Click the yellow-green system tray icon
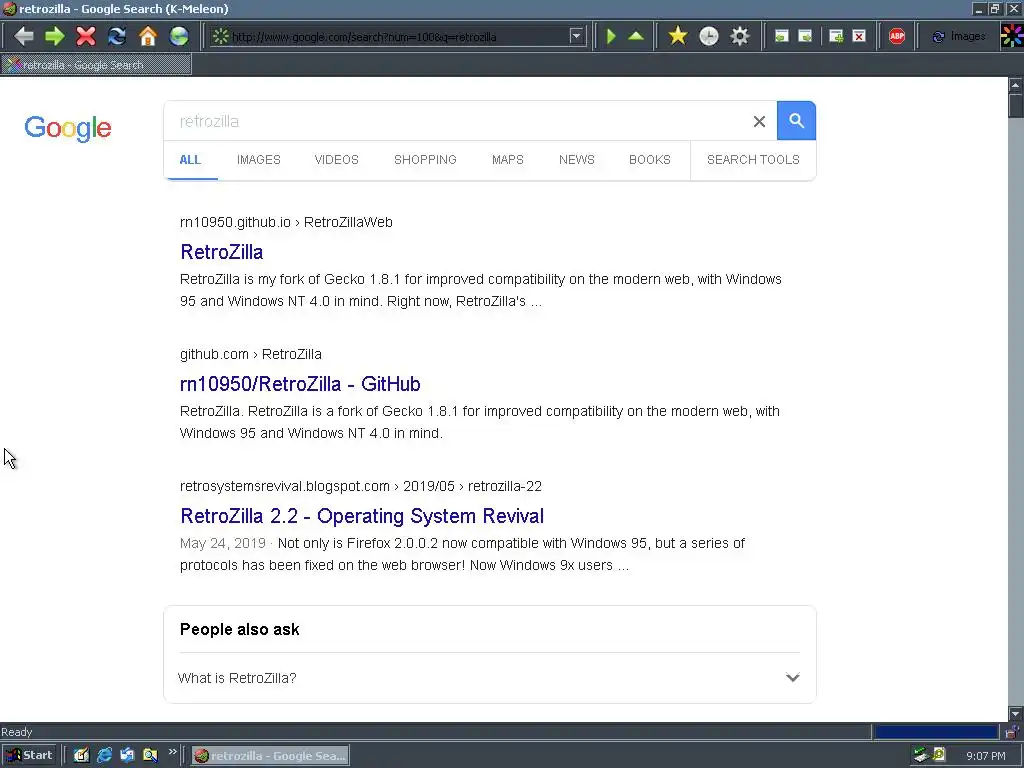 pyautogui.click(x=940, y=755)
